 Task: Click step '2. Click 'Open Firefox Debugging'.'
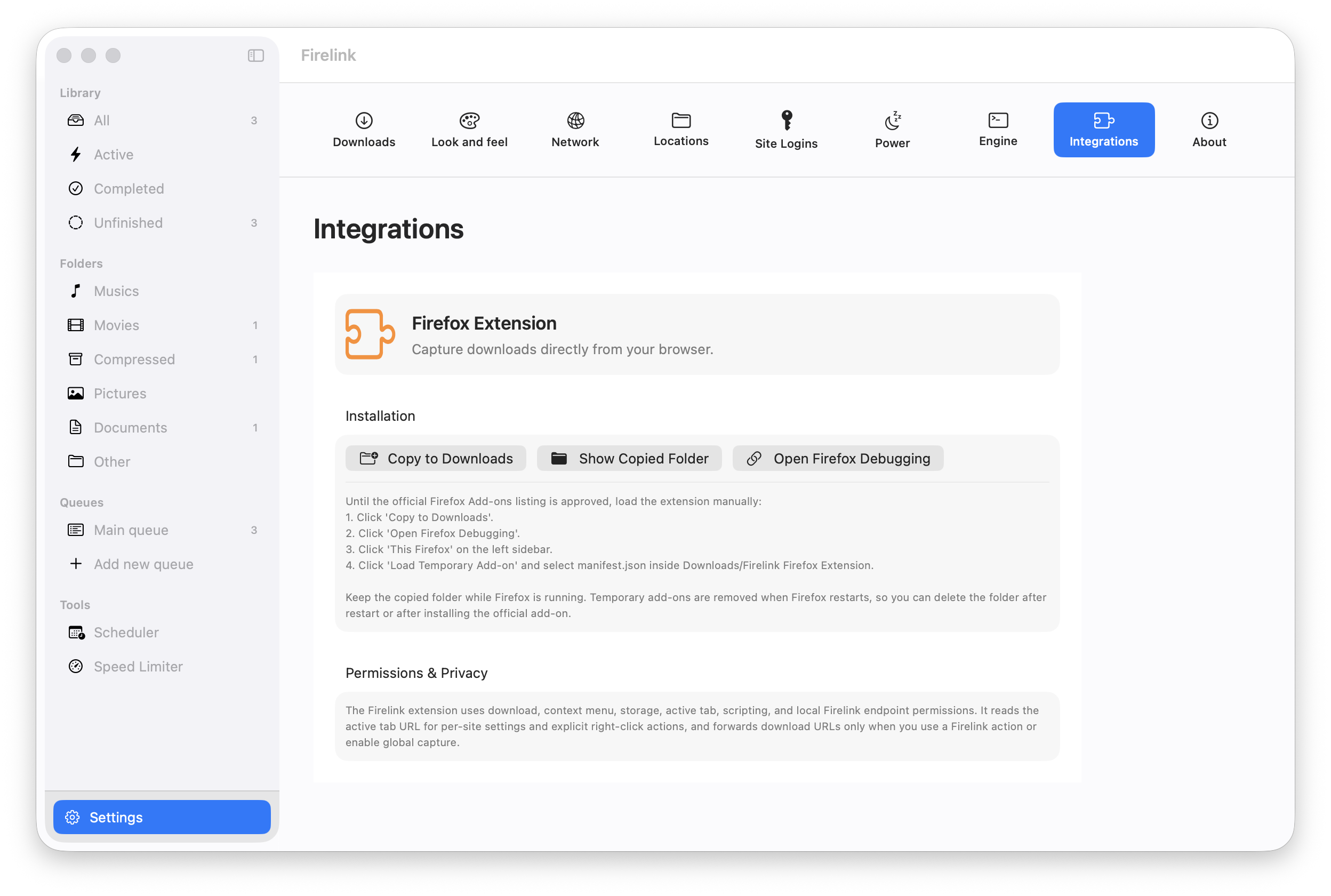433,533
